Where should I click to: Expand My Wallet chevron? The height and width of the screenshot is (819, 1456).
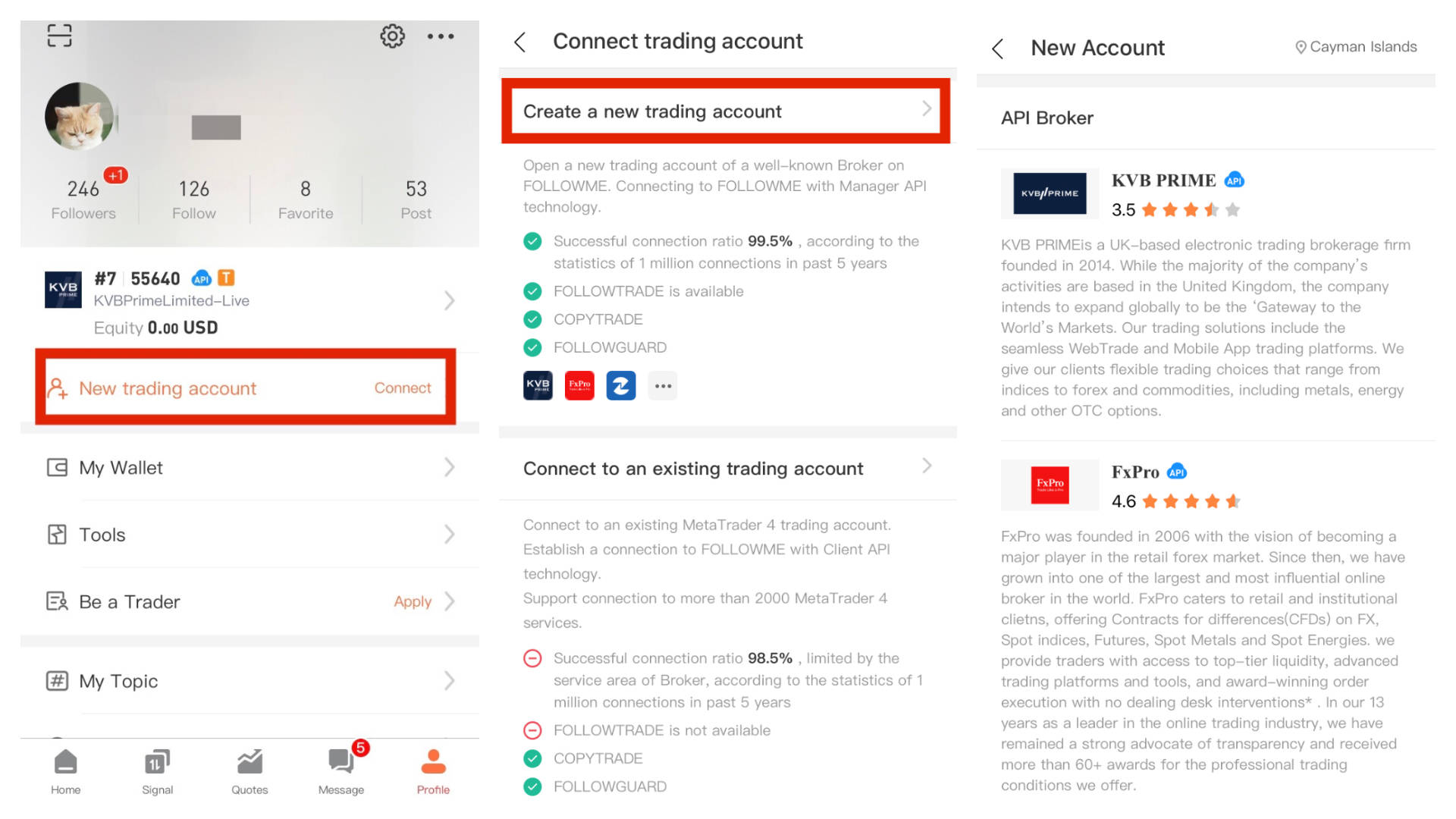coord(450,467)
